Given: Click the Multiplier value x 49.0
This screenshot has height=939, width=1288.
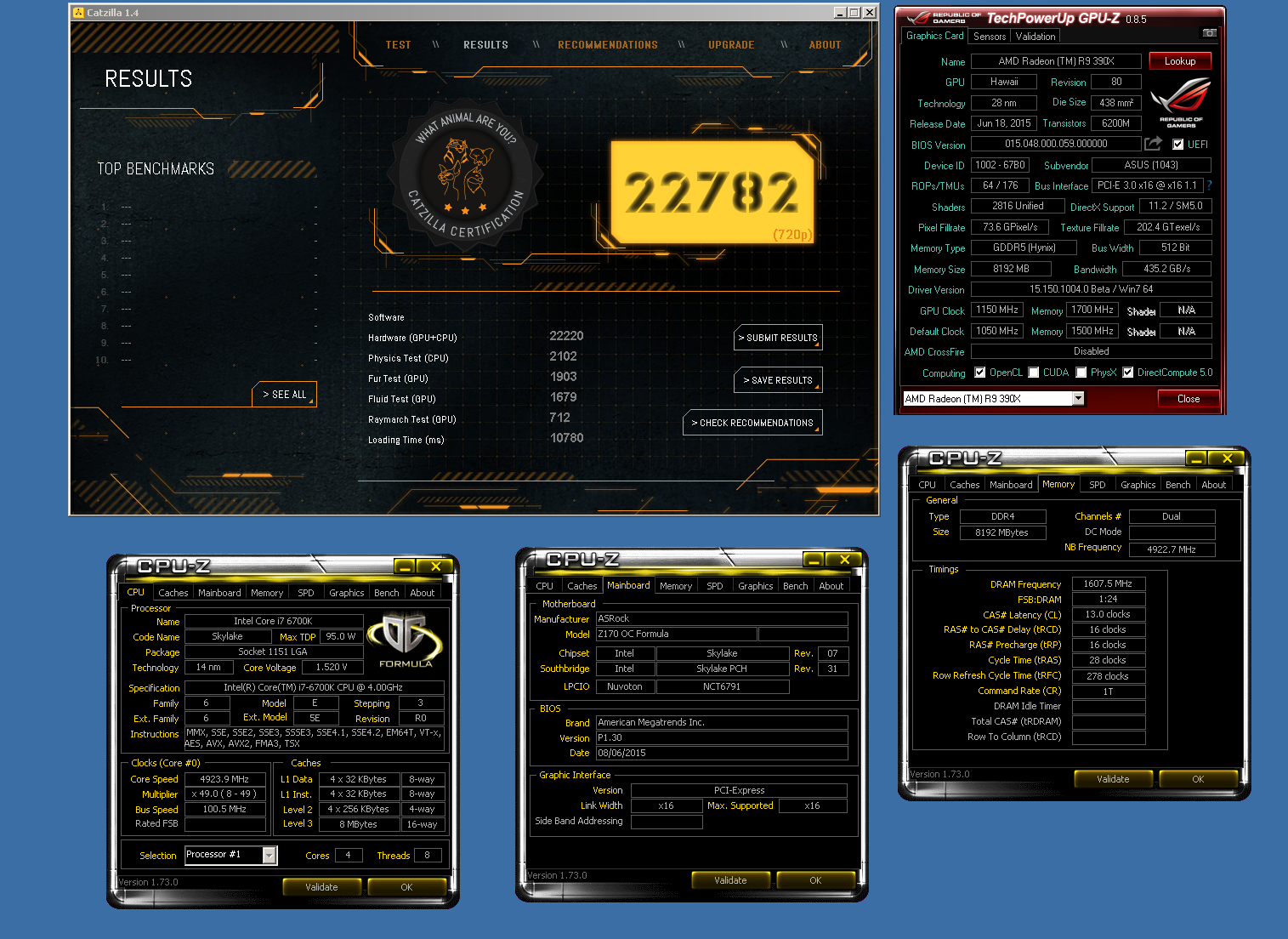Looking at the screenshot, I should (224, 794).
